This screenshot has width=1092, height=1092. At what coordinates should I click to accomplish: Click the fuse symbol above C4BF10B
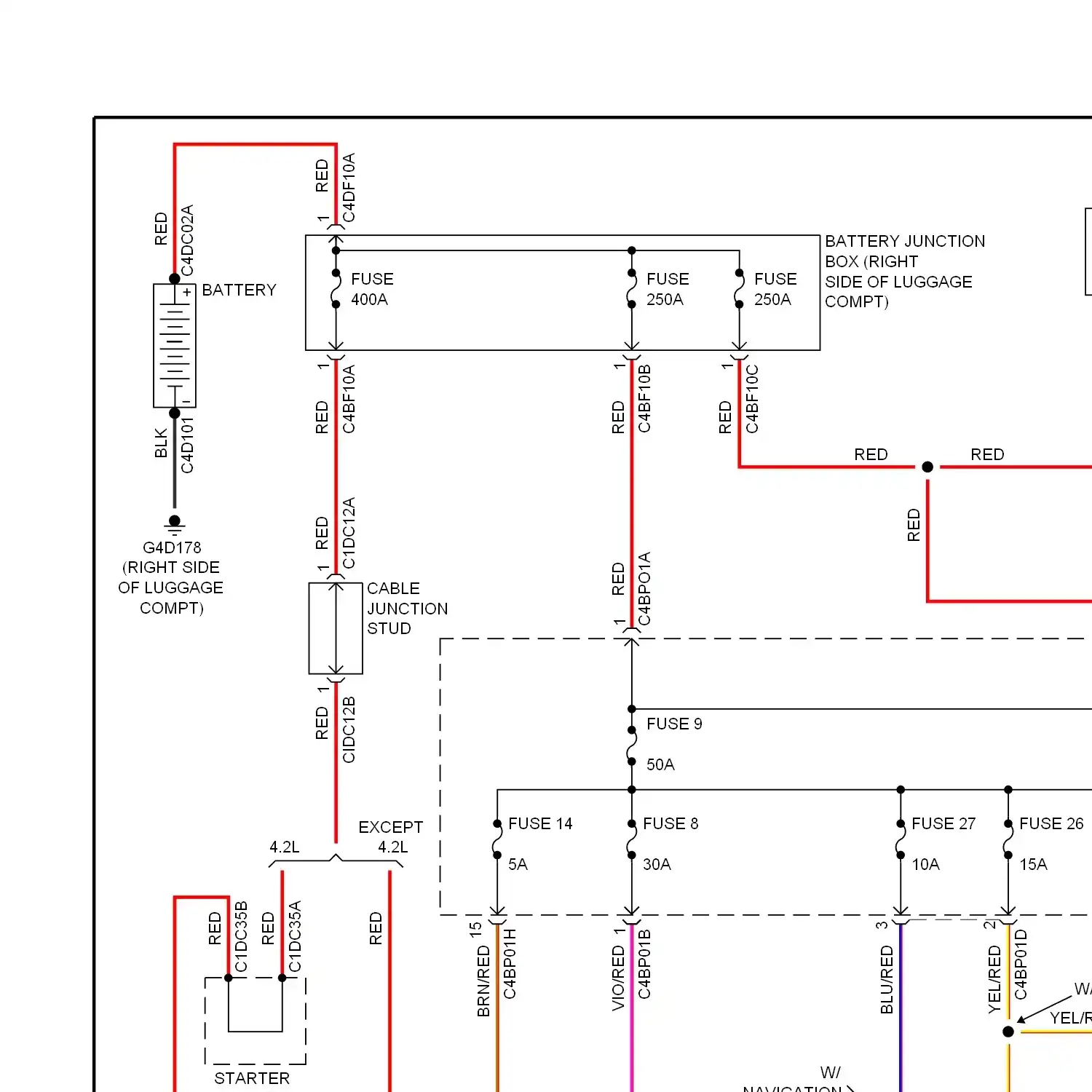(x=631, y=288)
